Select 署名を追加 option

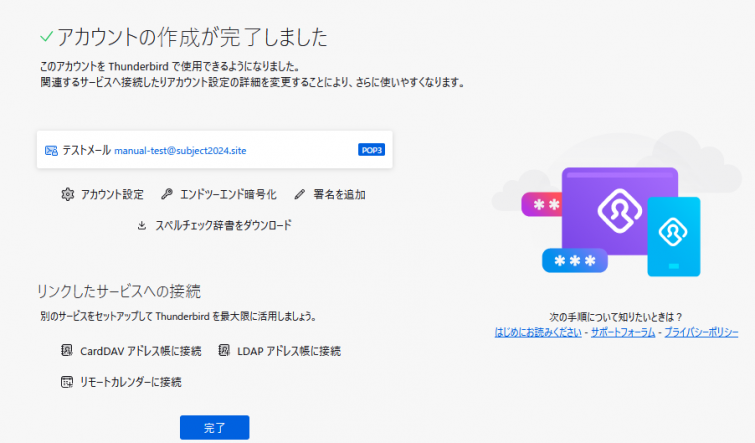tap(339, 195)
